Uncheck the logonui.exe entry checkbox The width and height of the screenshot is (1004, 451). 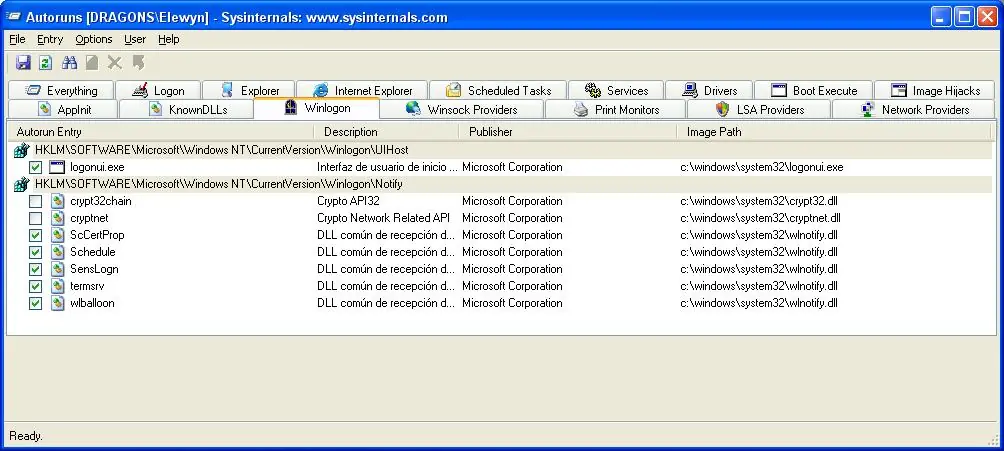pos(36,168)
